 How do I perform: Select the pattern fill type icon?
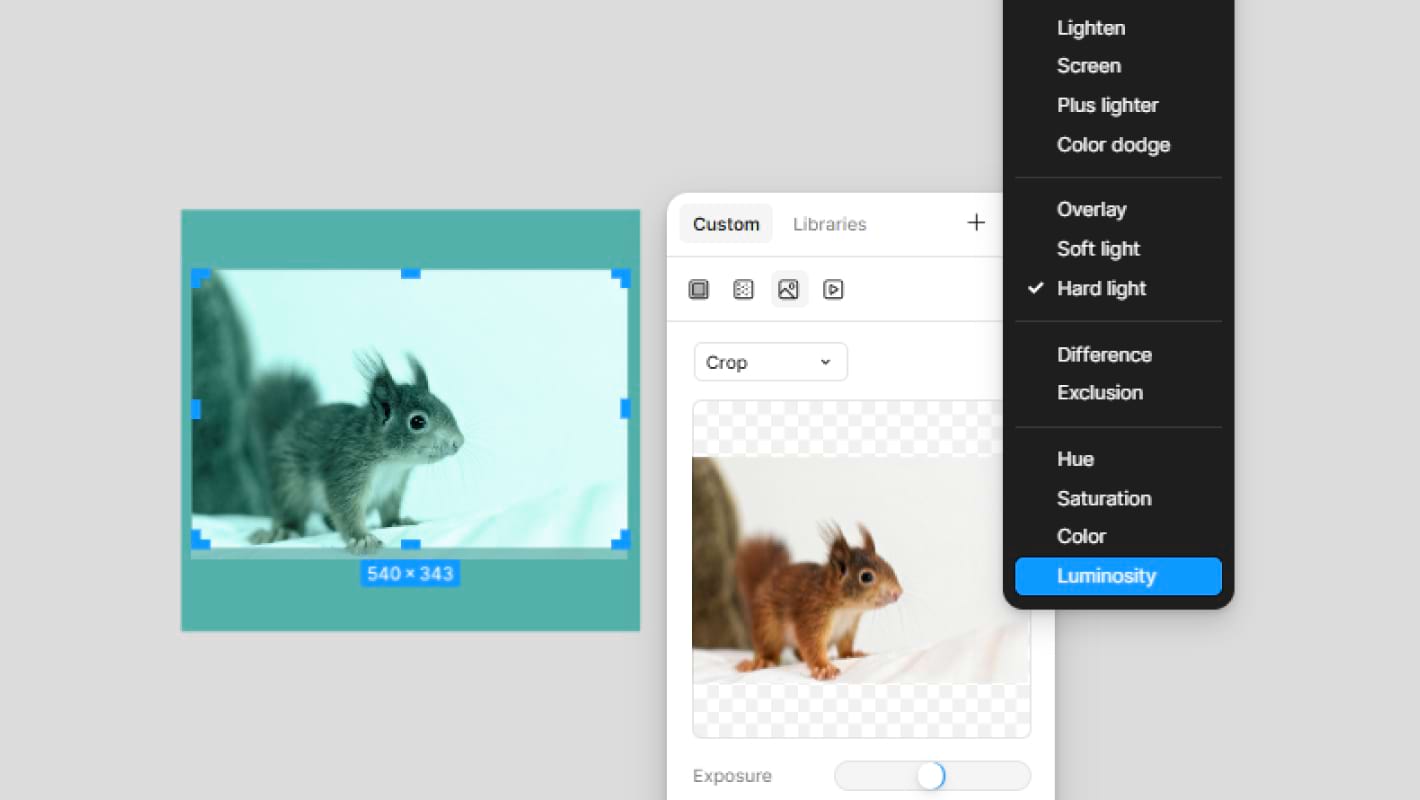point(743,290)
